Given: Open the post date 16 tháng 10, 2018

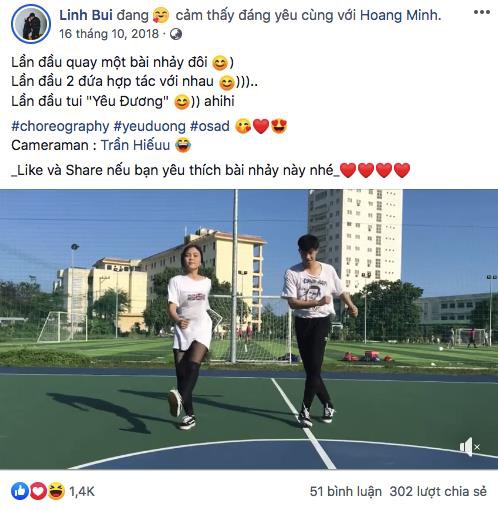Looking at the screenshot, I should coord(109,34).
